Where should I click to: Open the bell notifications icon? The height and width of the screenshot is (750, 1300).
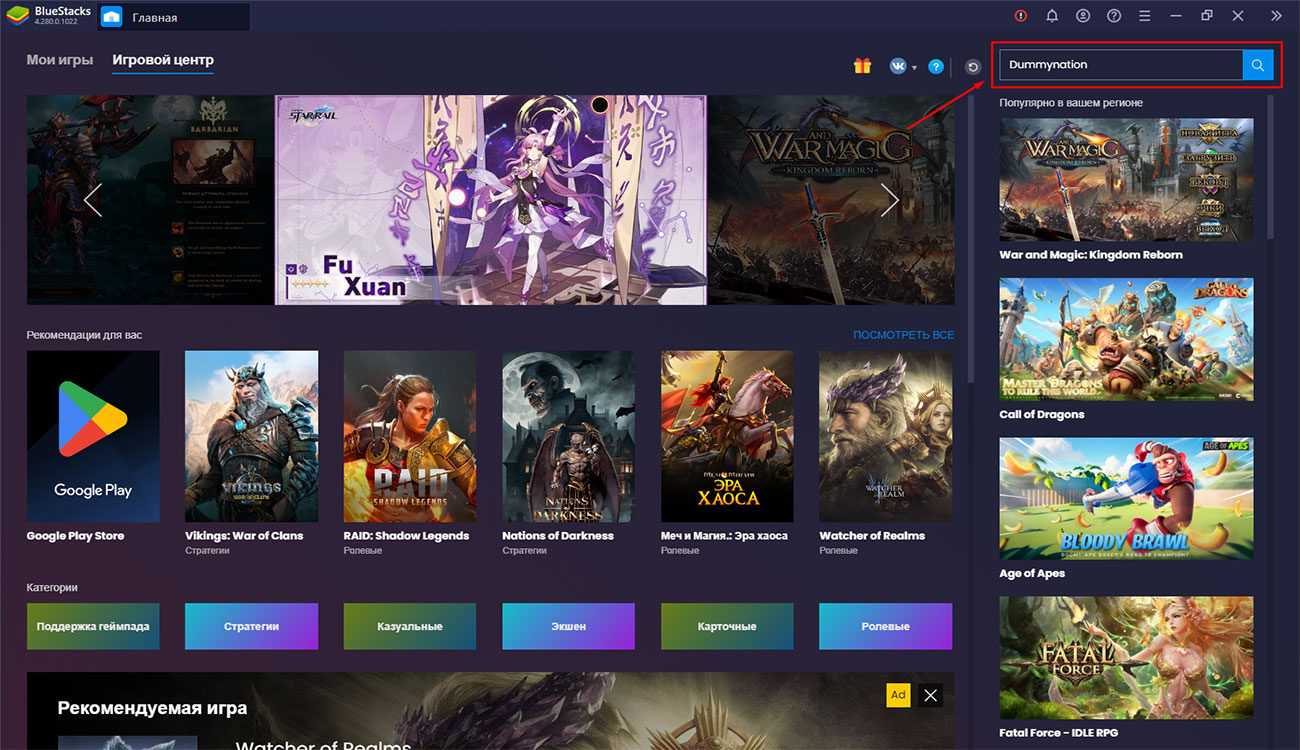1052,16
